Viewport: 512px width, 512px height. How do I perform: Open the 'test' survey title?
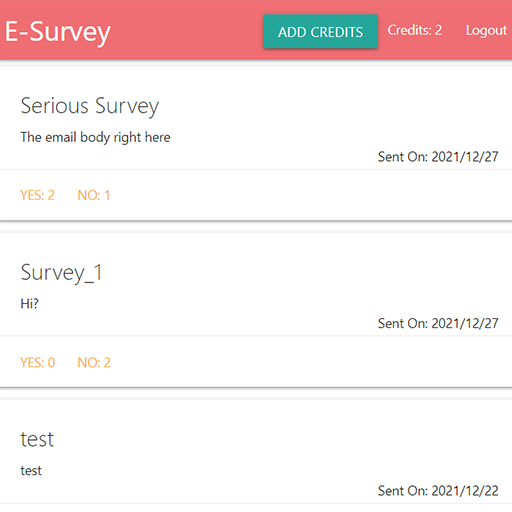[37, 439]
